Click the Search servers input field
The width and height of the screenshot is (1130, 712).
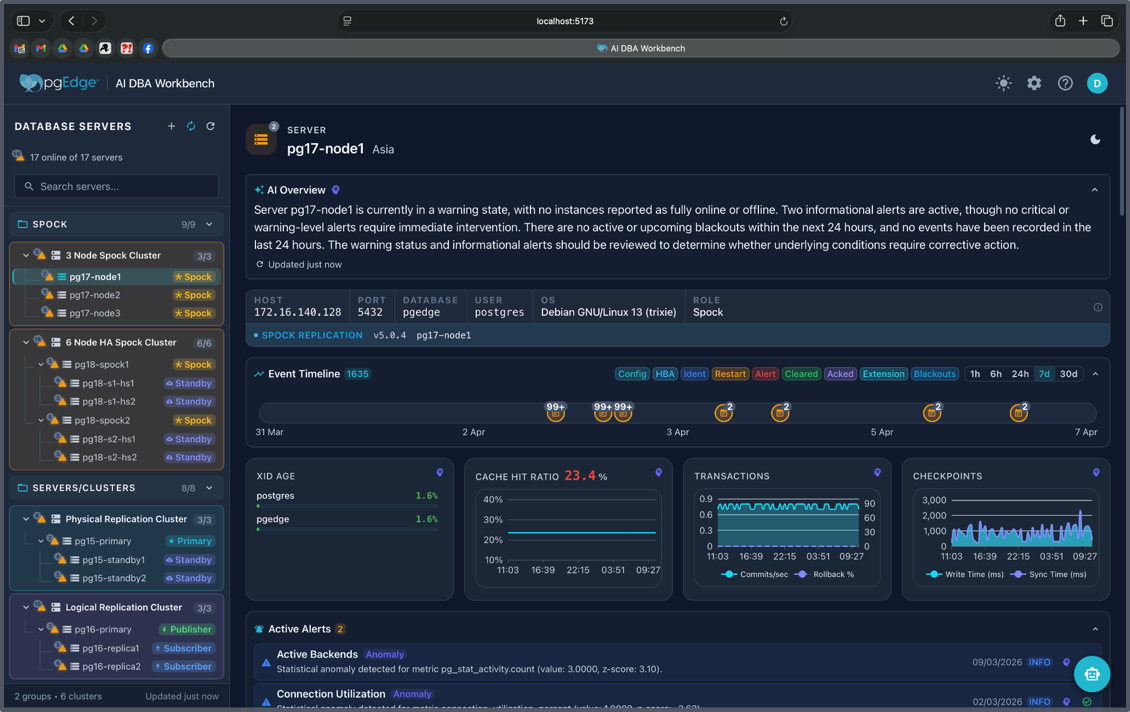point(115,186)
